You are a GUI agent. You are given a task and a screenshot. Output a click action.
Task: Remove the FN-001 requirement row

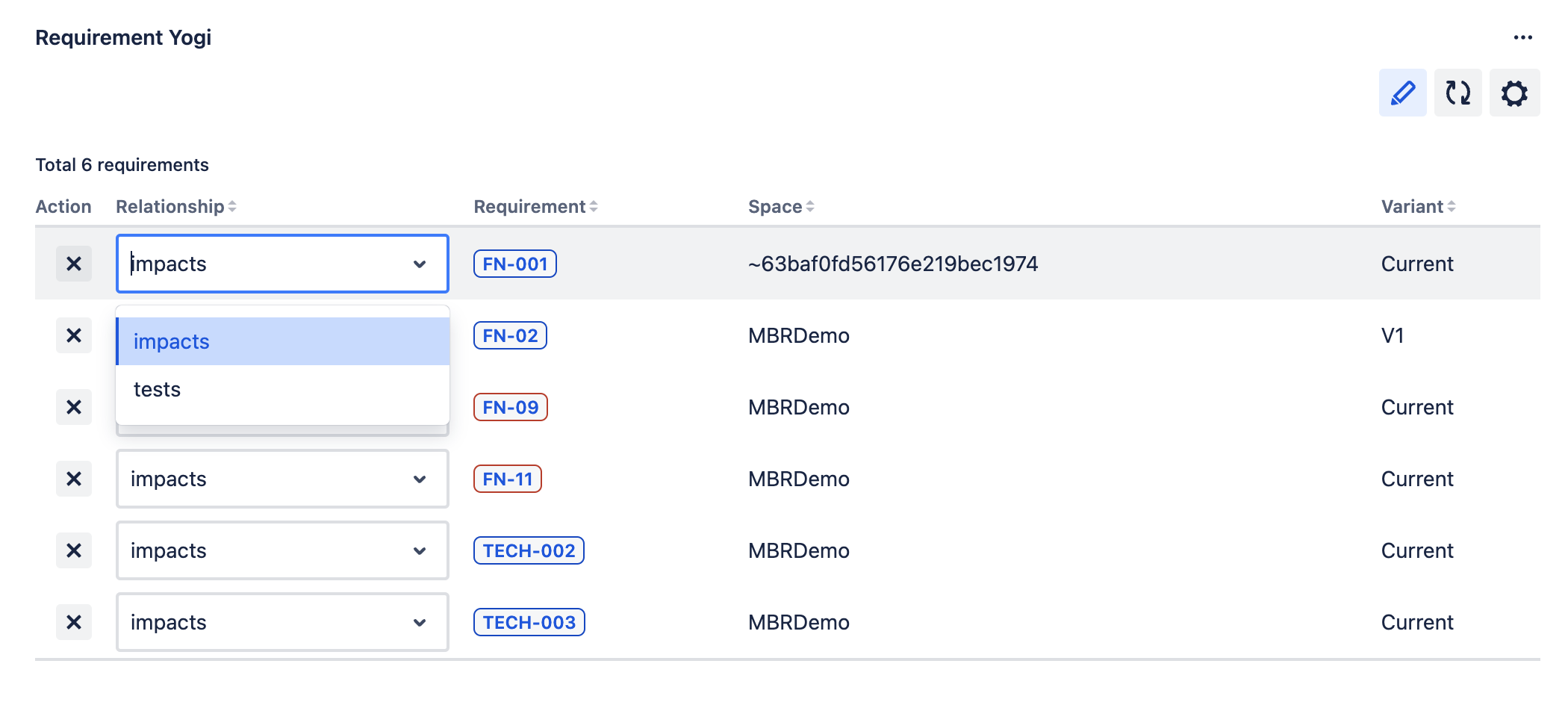click(74, 264)
